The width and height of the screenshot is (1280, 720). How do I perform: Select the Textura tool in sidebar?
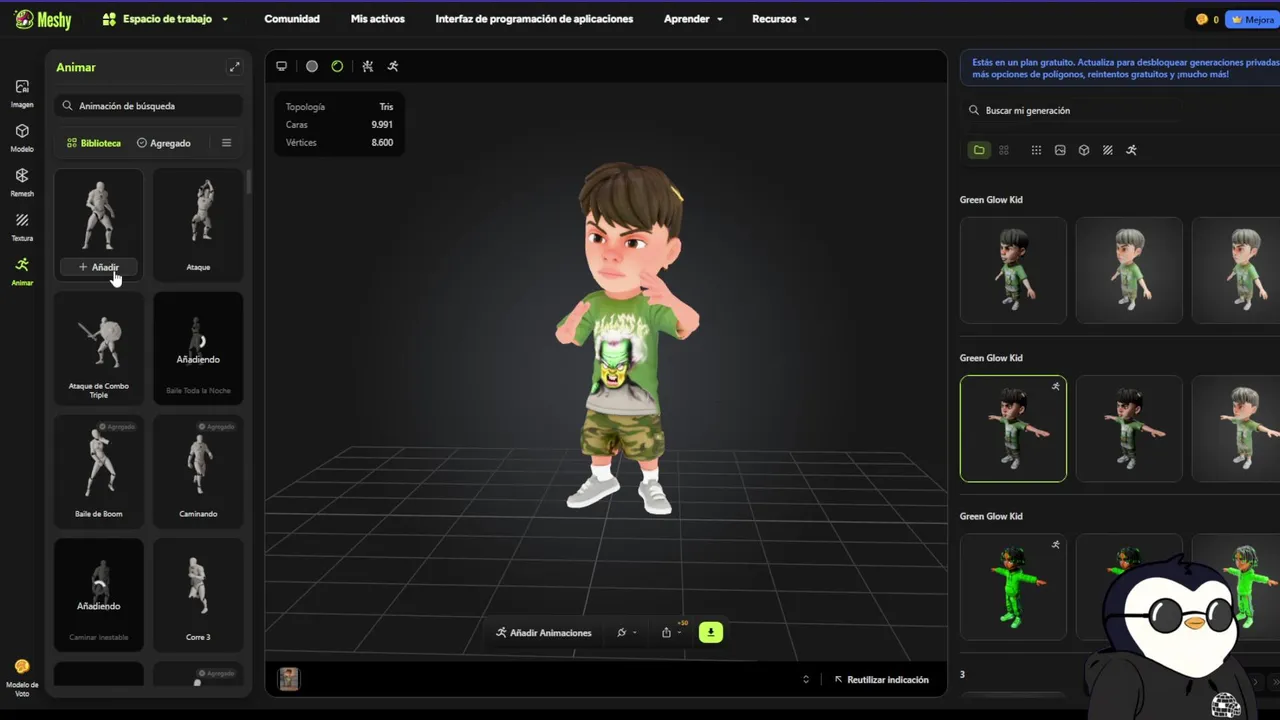(22, 227)
